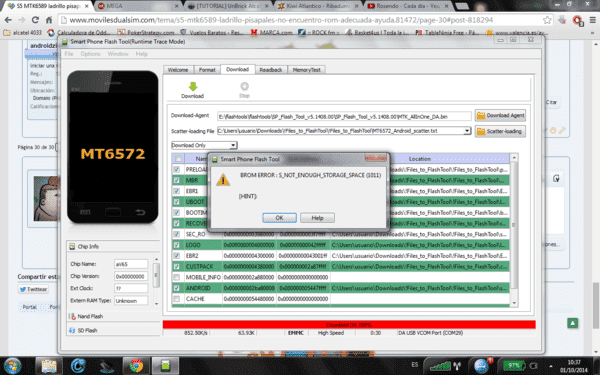
Task: Open Chrome from the taskbar
Action: (136, 366)
